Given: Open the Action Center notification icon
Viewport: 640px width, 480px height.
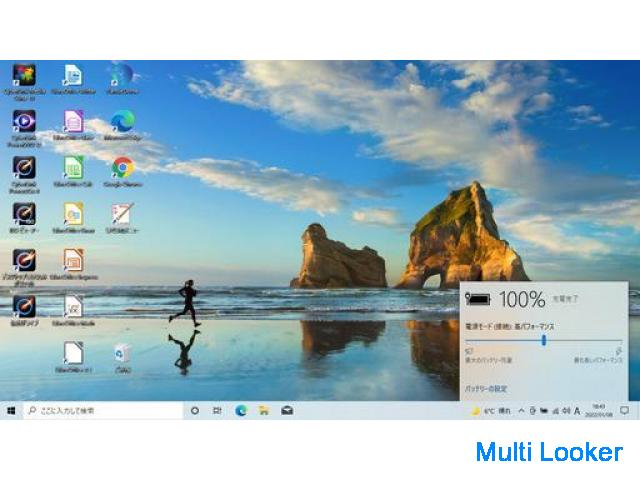Looking at the screenshot, I should click(x=625, y=411).
